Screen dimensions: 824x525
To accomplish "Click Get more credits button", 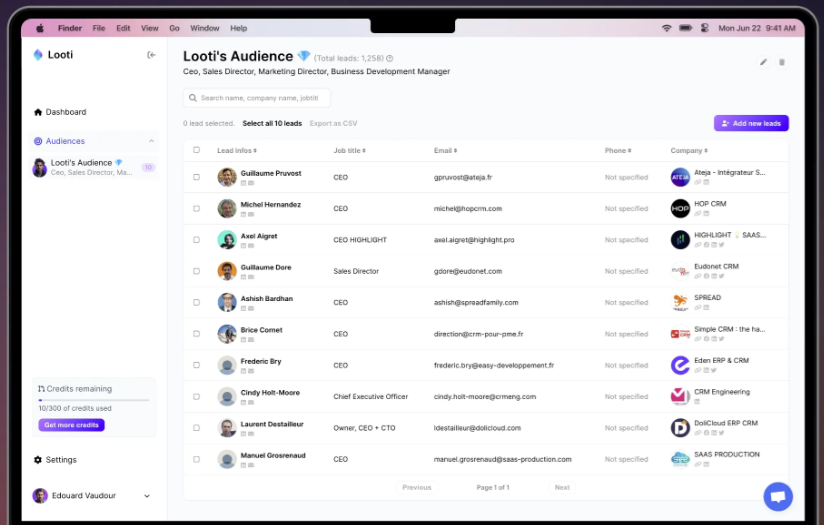I will pyautogui.click(x=71, y=425).
